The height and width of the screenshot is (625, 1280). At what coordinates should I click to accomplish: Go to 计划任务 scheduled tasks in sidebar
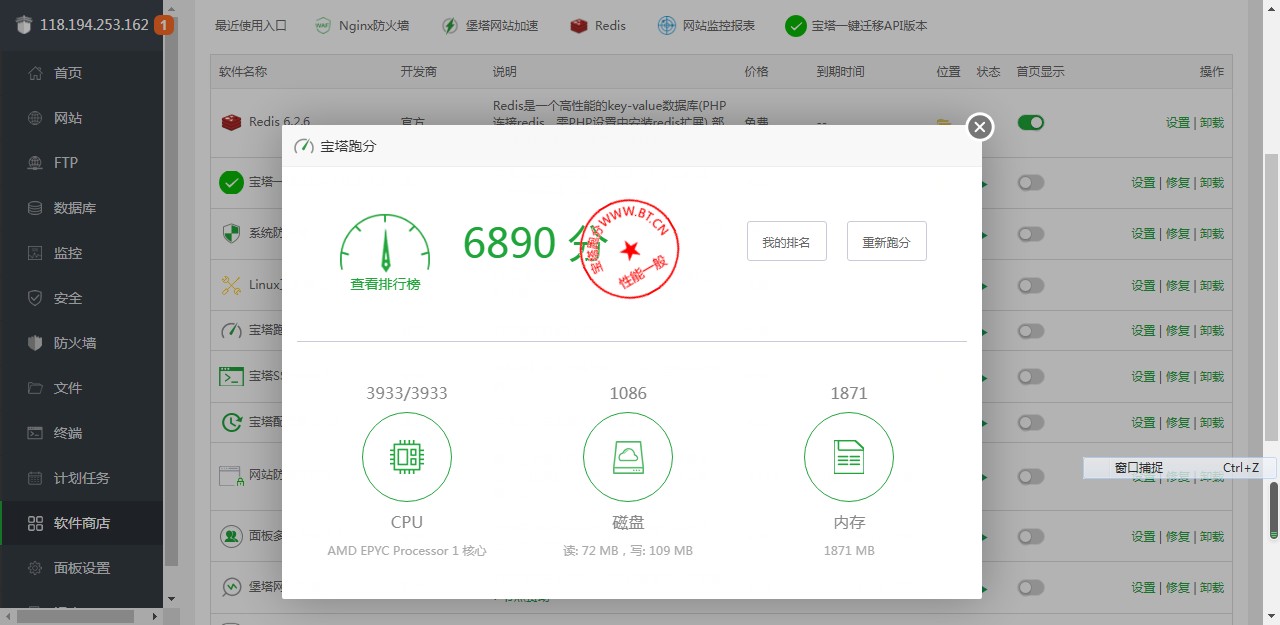[x=81, y=478]
